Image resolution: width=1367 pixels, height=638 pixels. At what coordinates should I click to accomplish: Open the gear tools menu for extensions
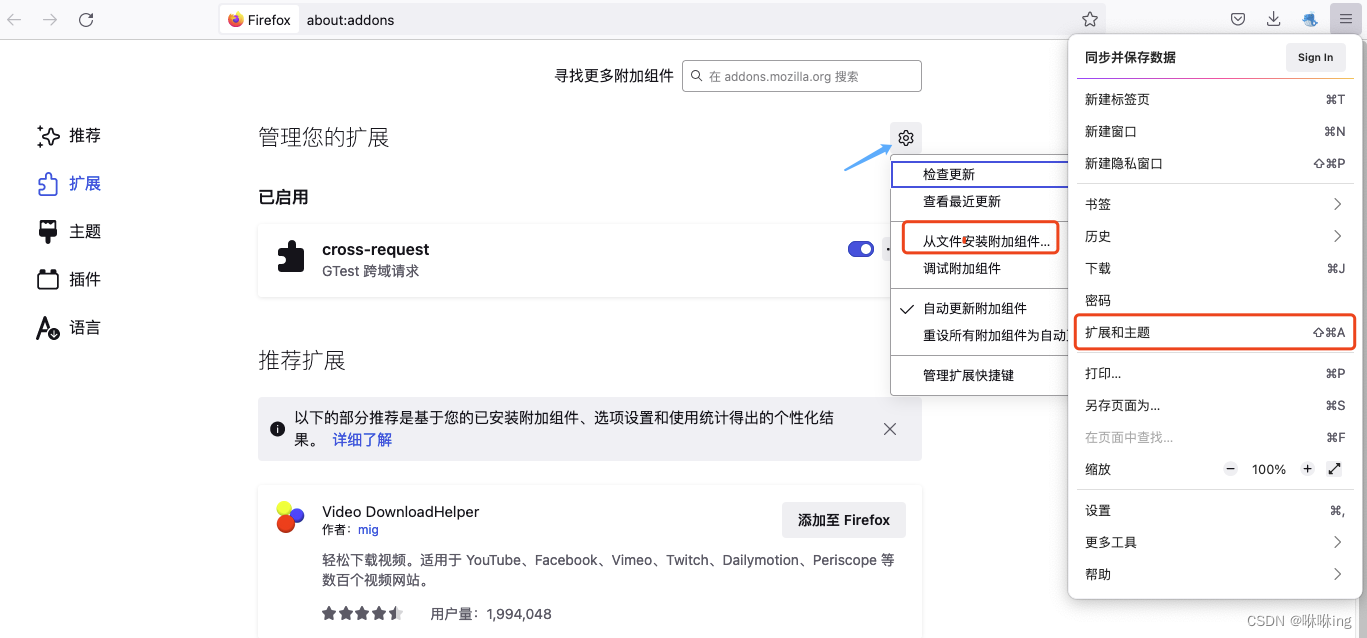pyautogui.click(x=906, y=138)
